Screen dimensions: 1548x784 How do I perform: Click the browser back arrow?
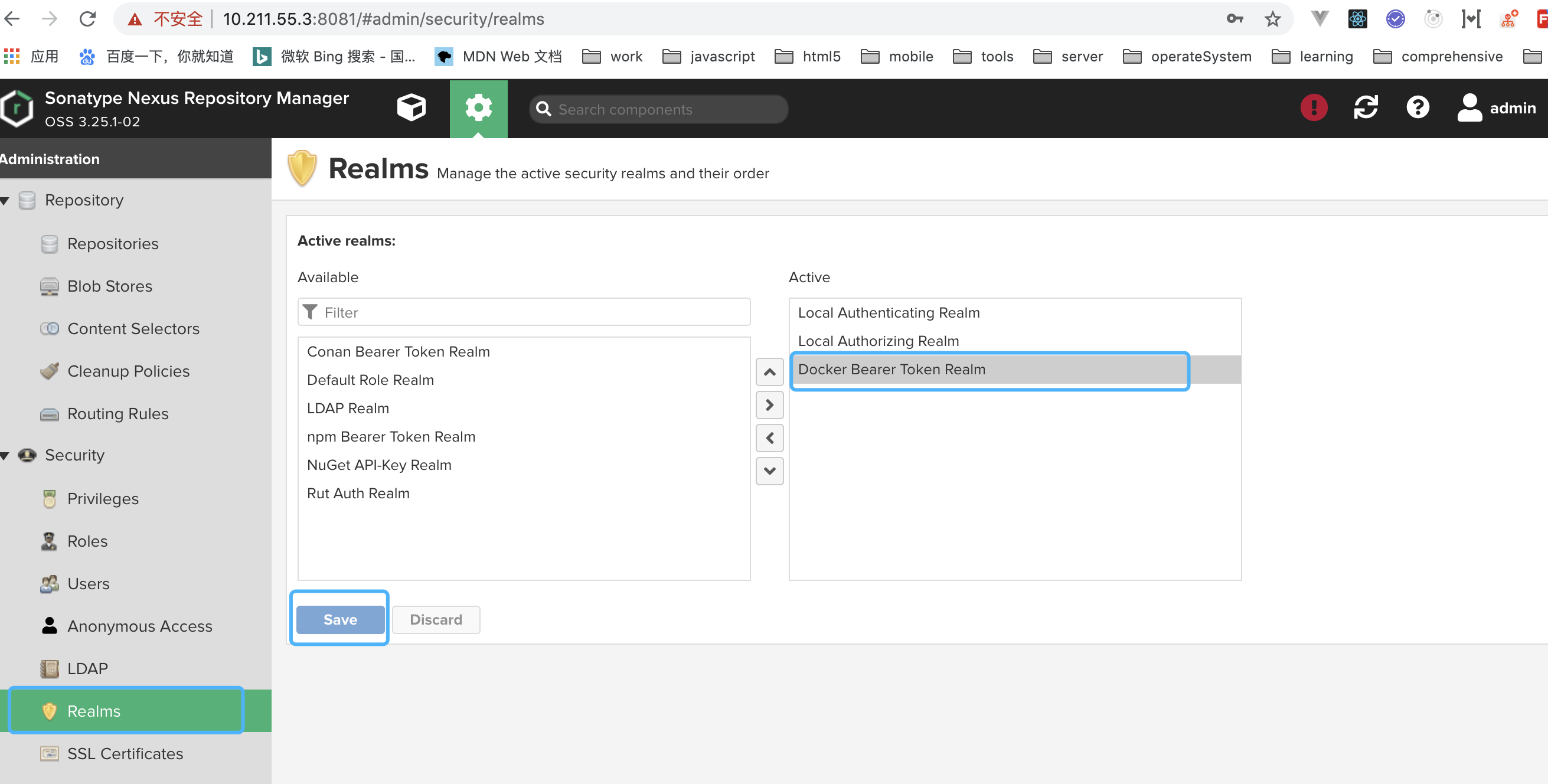12,19
